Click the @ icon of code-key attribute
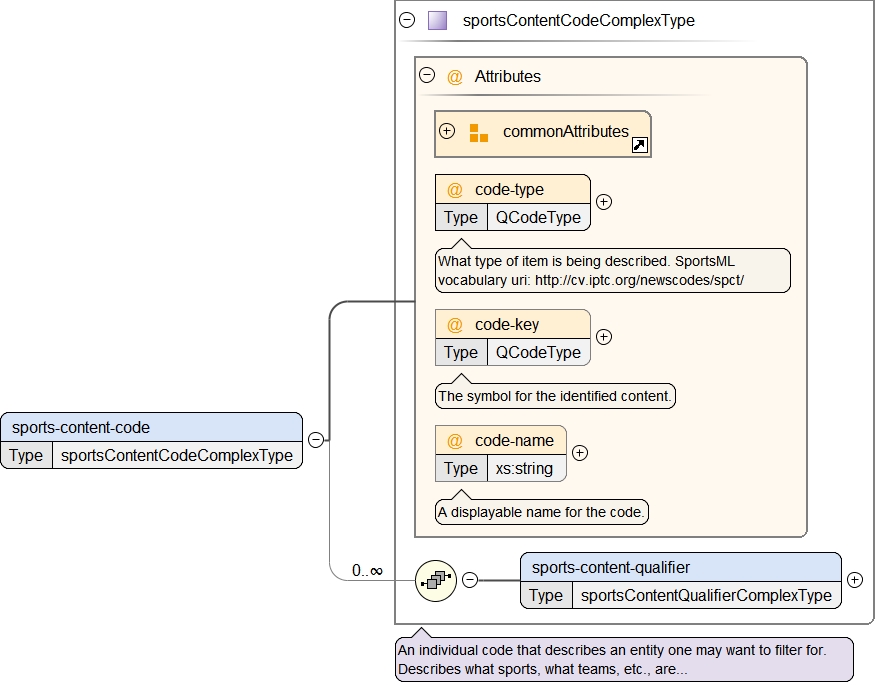 pyautogui.click(x=455, y=325)
